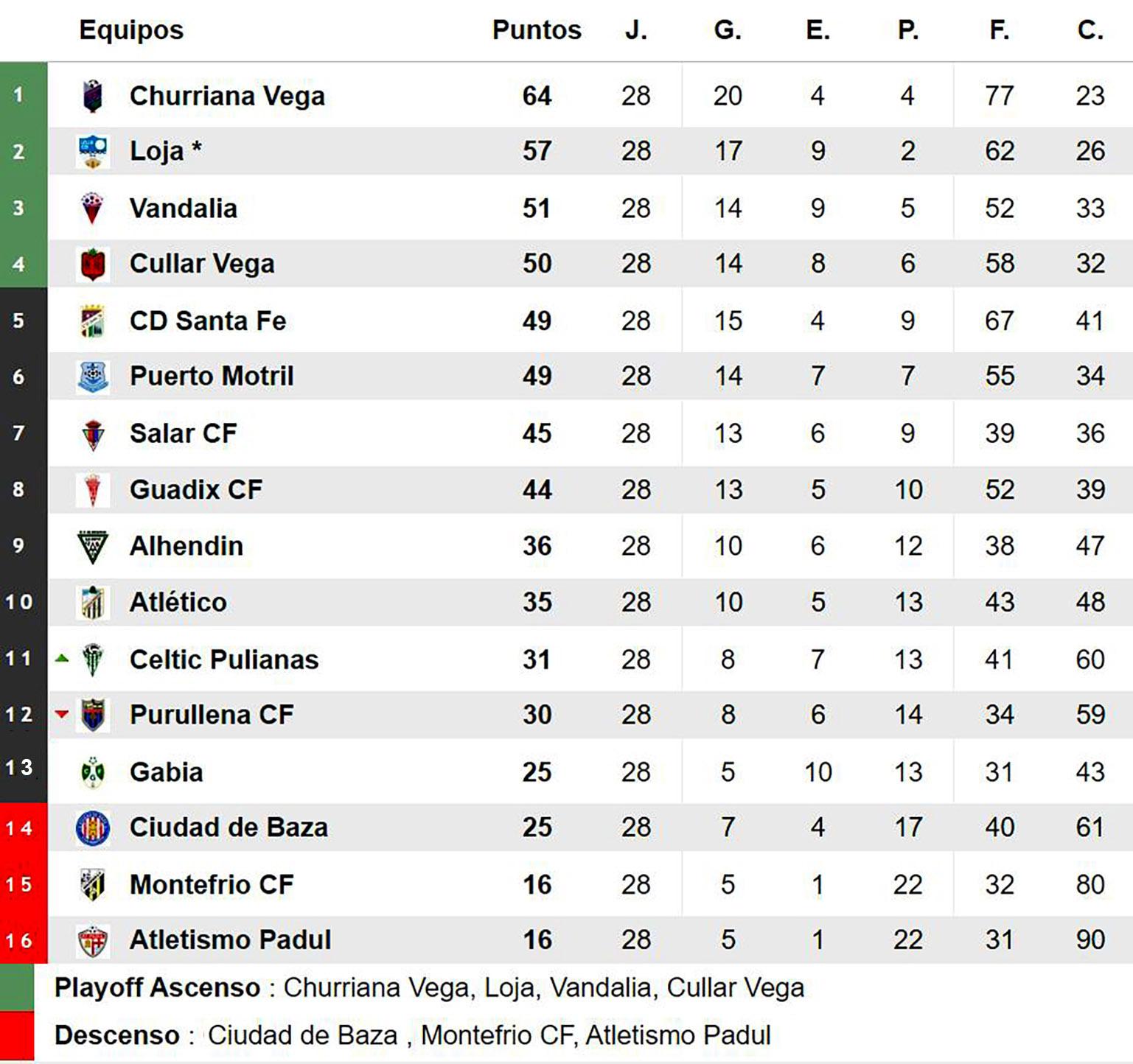Click red down arrow beside Purullena CF
This screenshot has width=1133, height=1064.
62,714
